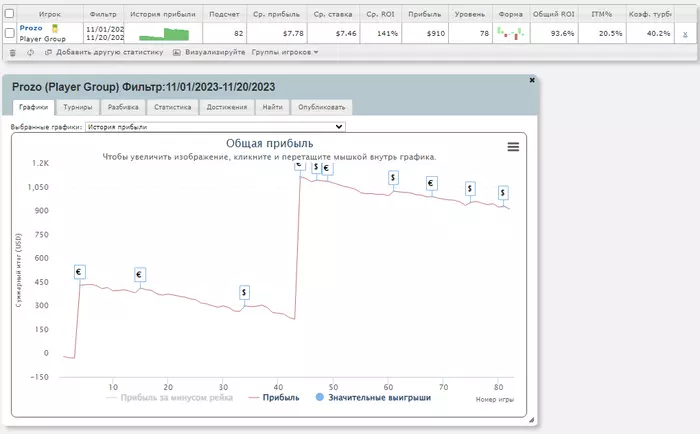This screenshot has width=700, height=434.
Task: Sort by the Форма column header
Action: (511, 14)
